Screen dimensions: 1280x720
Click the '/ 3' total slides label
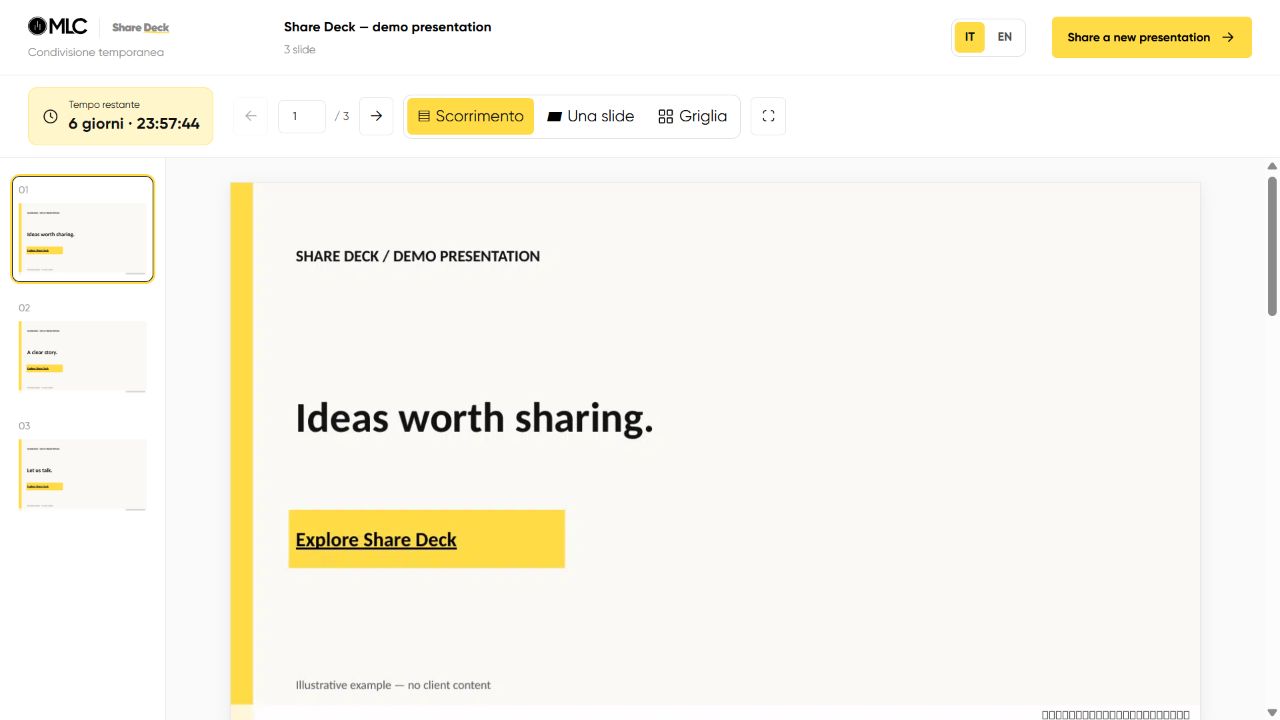342,116
